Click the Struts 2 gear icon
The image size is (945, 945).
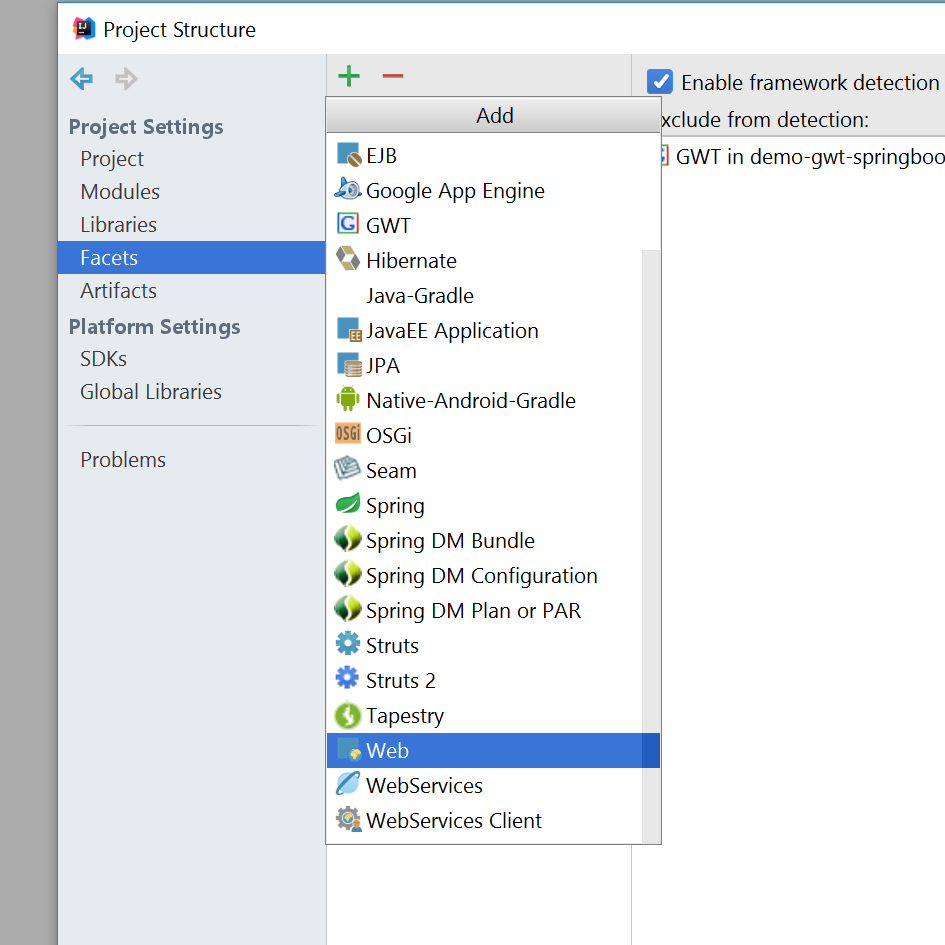pos(347,678)
